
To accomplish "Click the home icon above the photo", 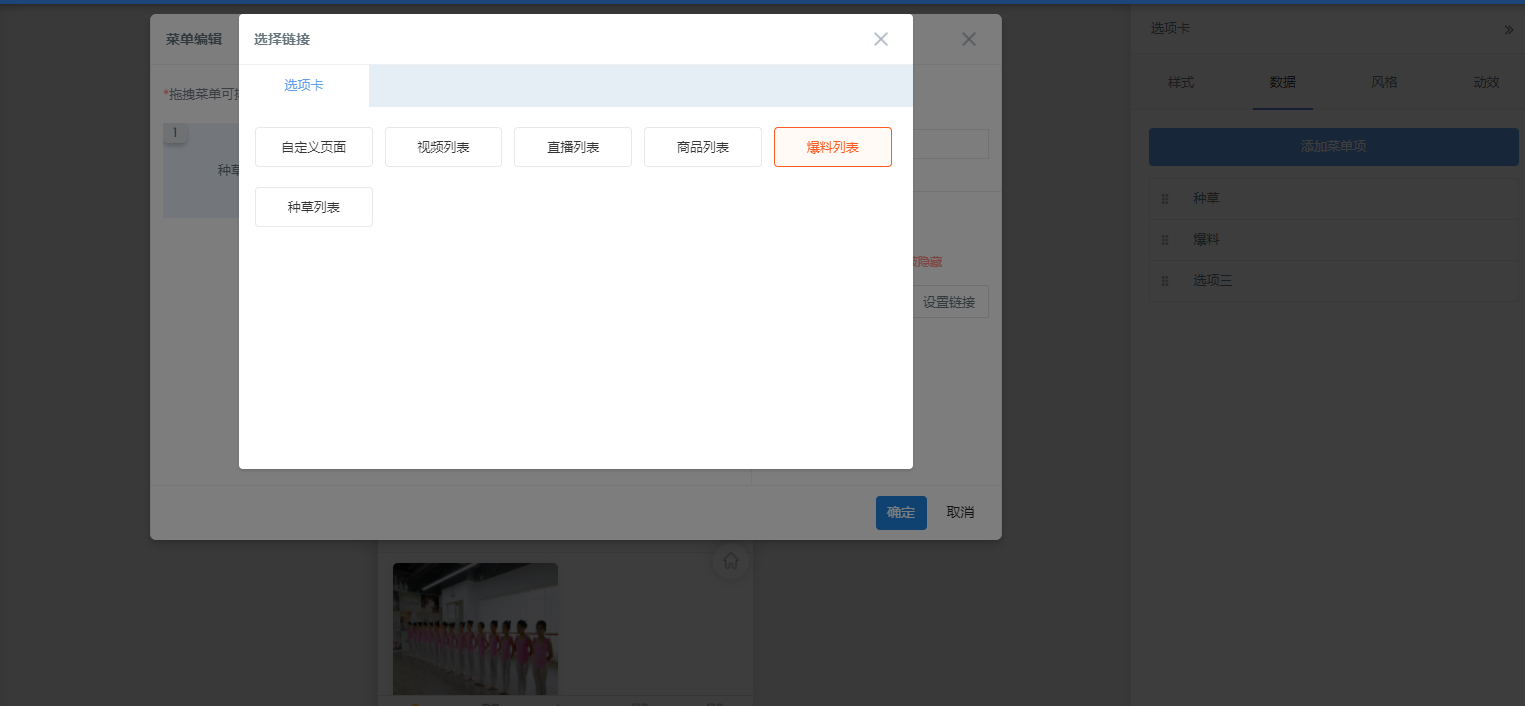I will tap(731, 561).
